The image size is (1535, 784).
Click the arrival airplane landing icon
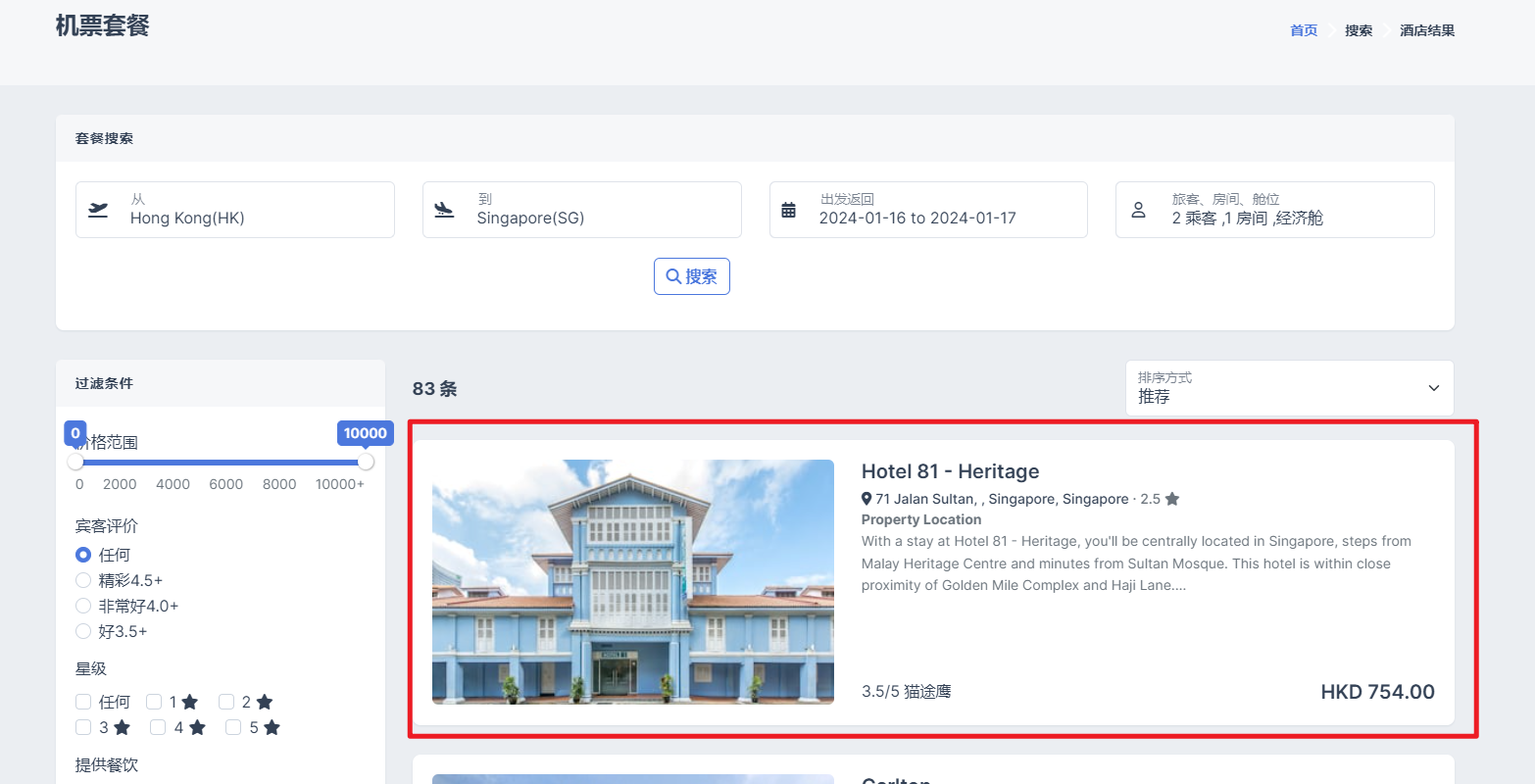(444, 210)
